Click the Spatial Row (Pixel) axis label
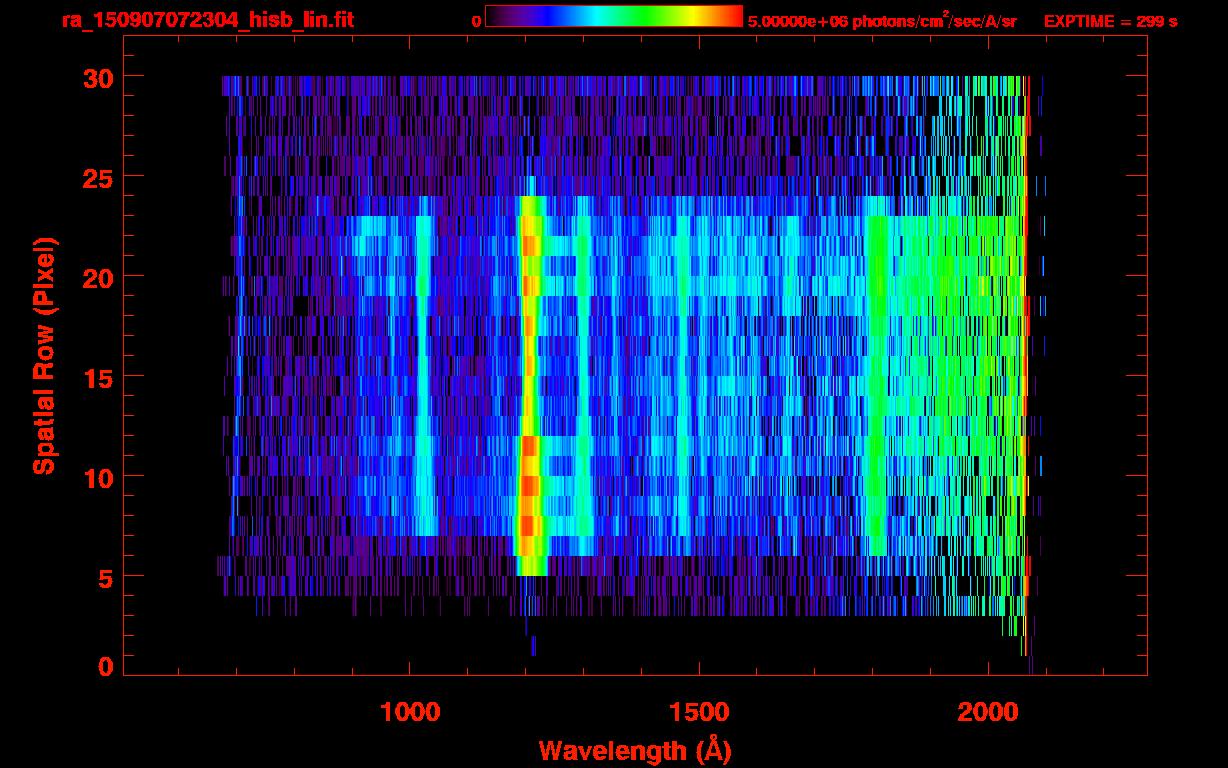Viewport: 1228px width, 768px height. pyautogui.click(x=44, y=355)
